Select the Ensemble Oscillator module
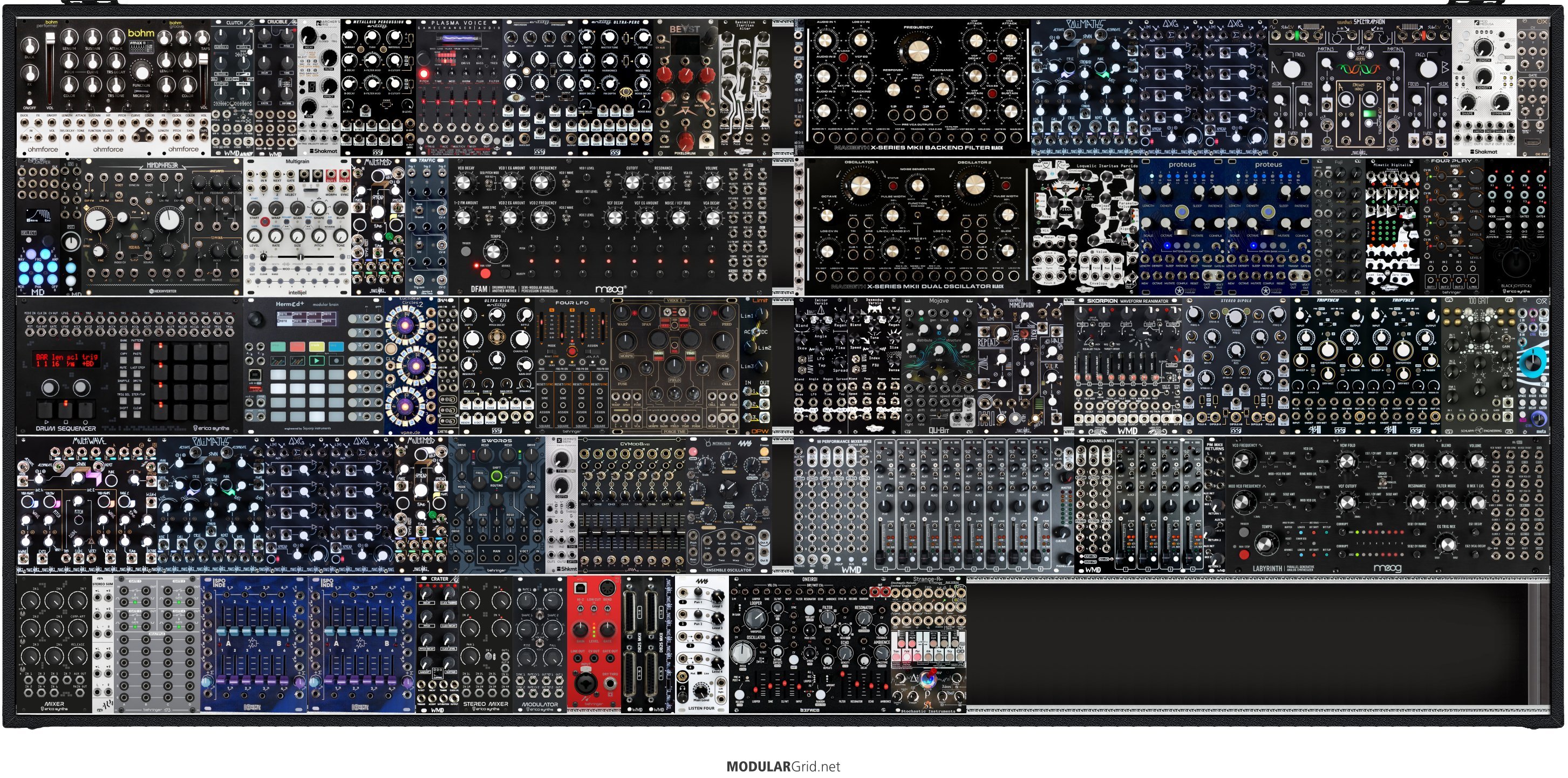The height and width of the screenshot is (778, 1568). [x=728, y=504]
